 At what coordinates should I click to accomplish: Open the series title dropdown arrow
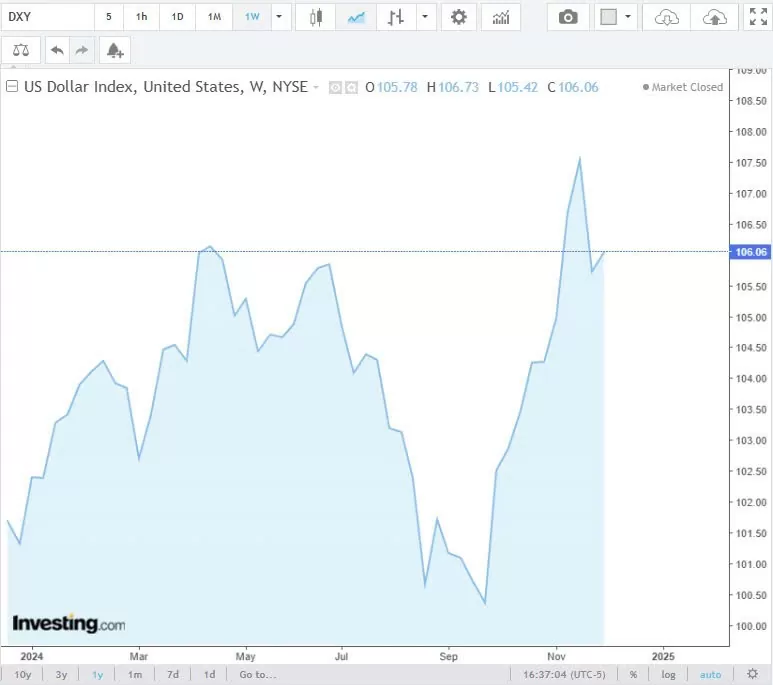pos(316,87)
